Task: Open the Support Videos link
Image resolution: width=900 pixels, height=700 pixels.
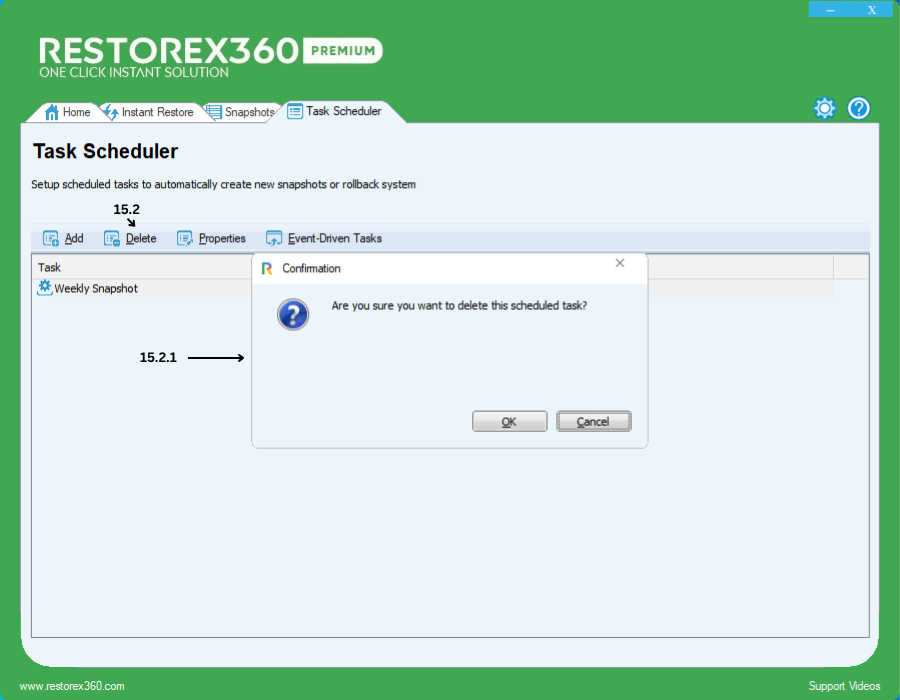Action: tap(844, 686)
